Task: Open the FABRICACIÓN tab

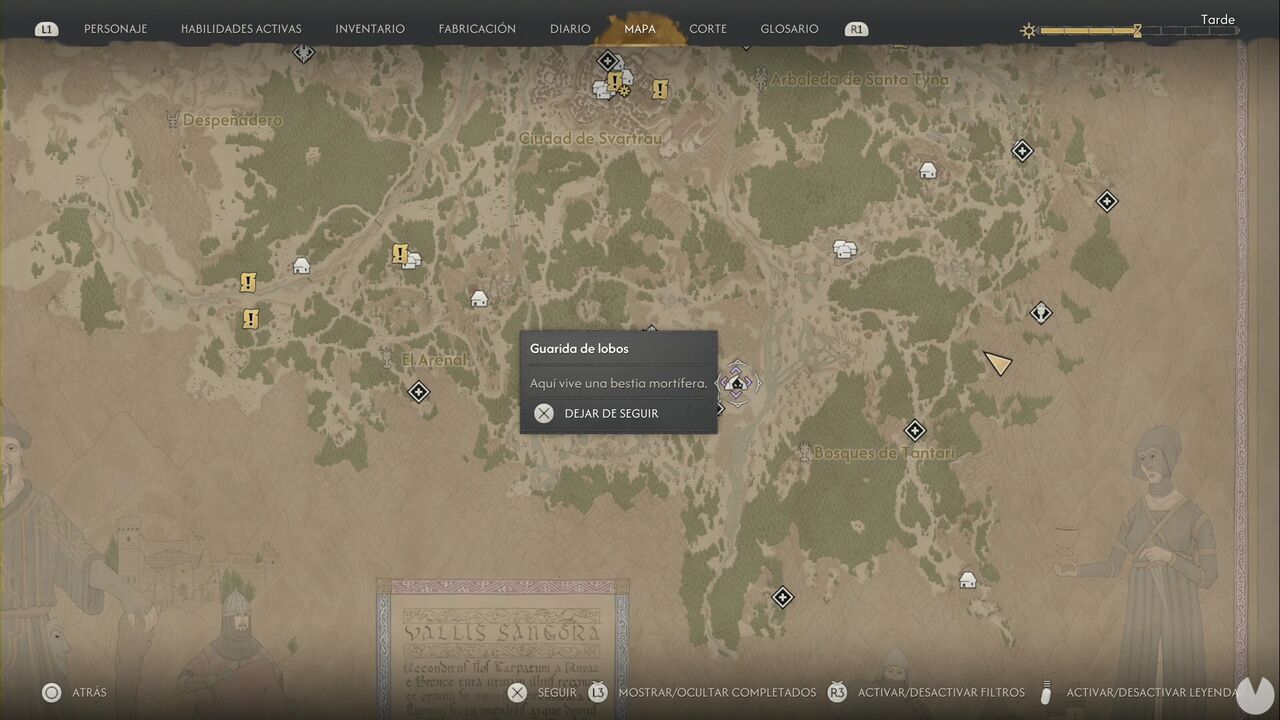Action: point(477,29)
